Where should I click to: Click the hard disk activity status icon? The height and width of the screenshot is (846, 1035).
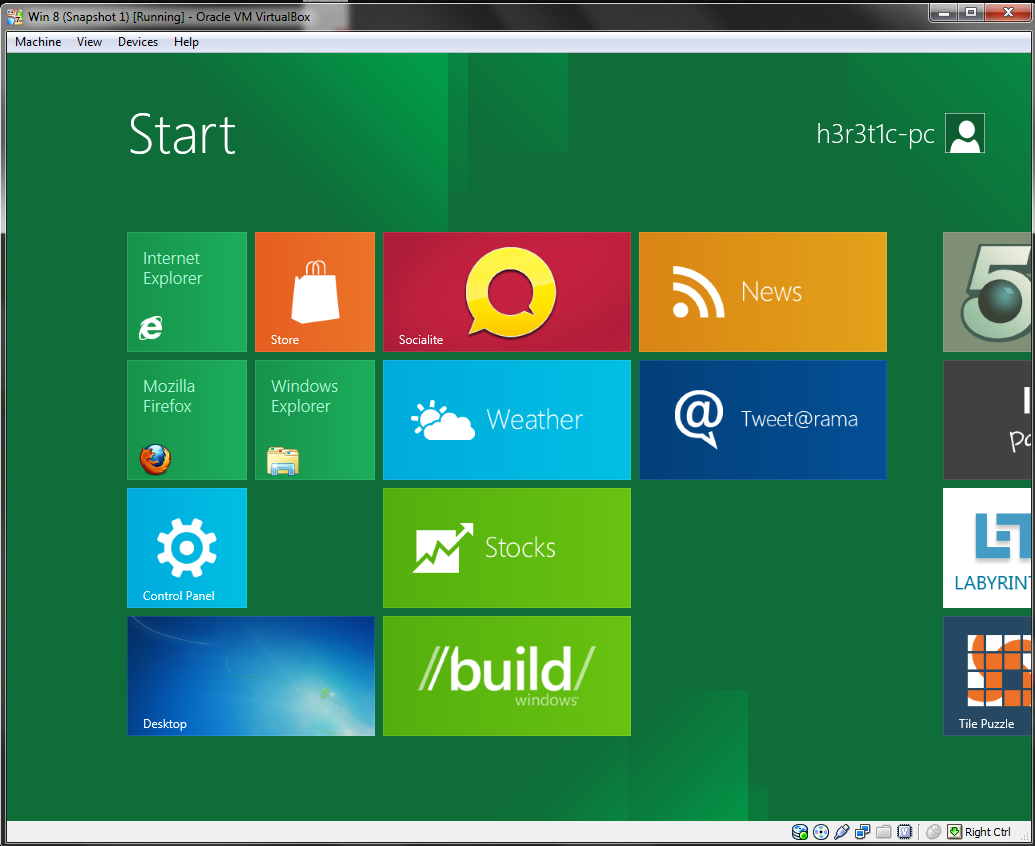(x=800, y=832)
